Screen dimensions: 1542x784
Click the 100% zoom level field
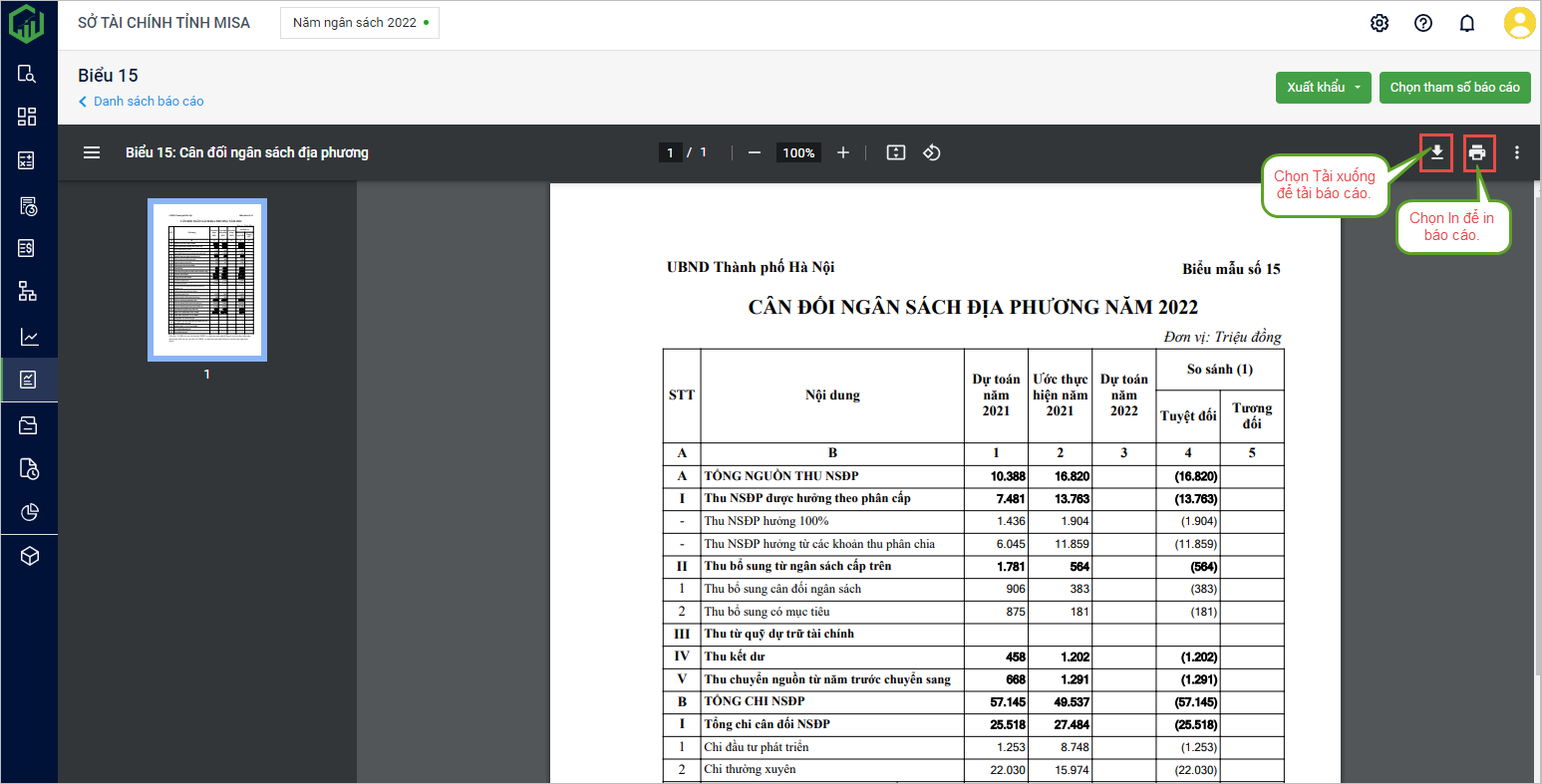click(x=798, y=152)
